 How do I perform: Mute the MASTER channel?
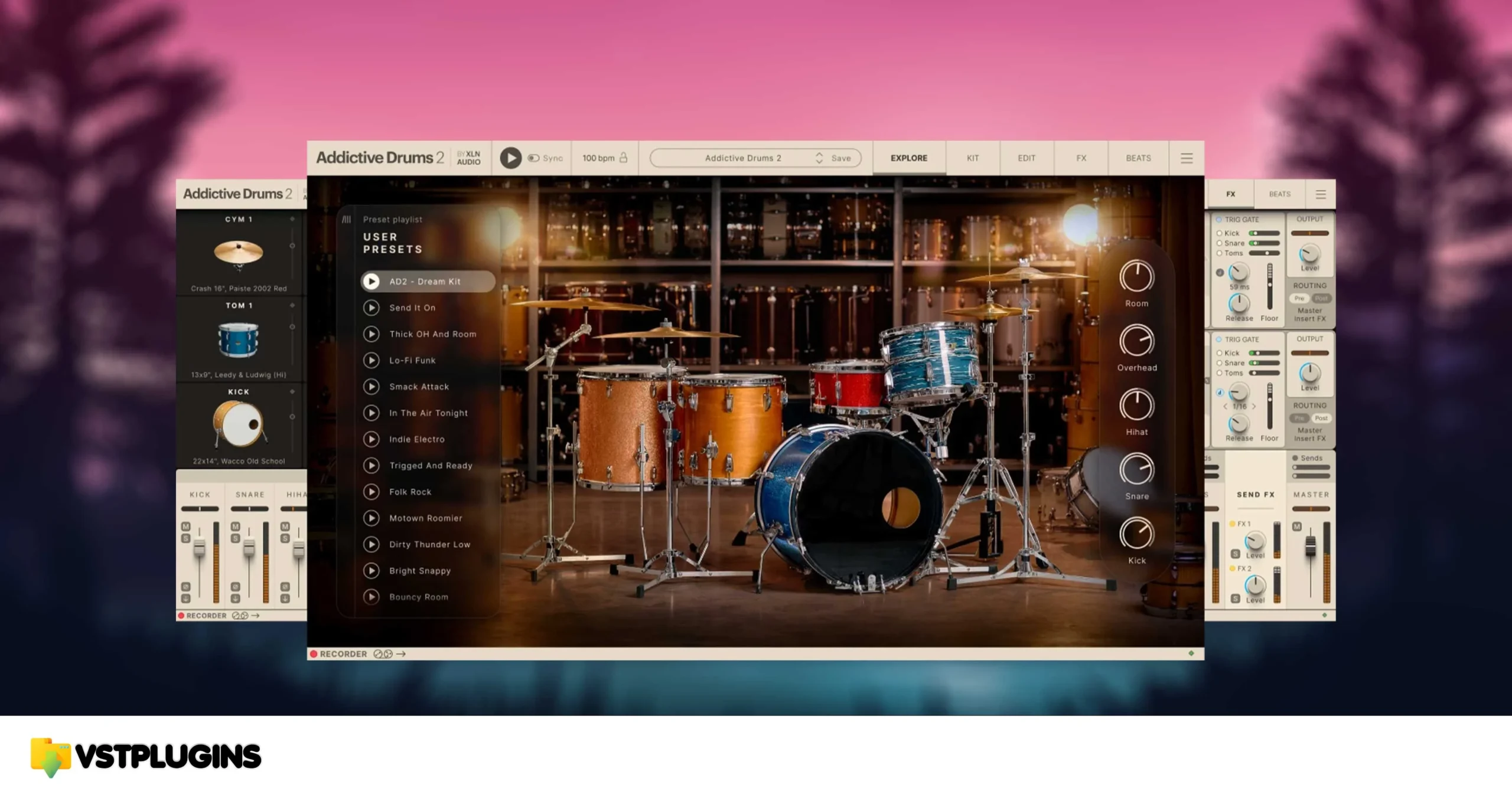pos(1296,527)
